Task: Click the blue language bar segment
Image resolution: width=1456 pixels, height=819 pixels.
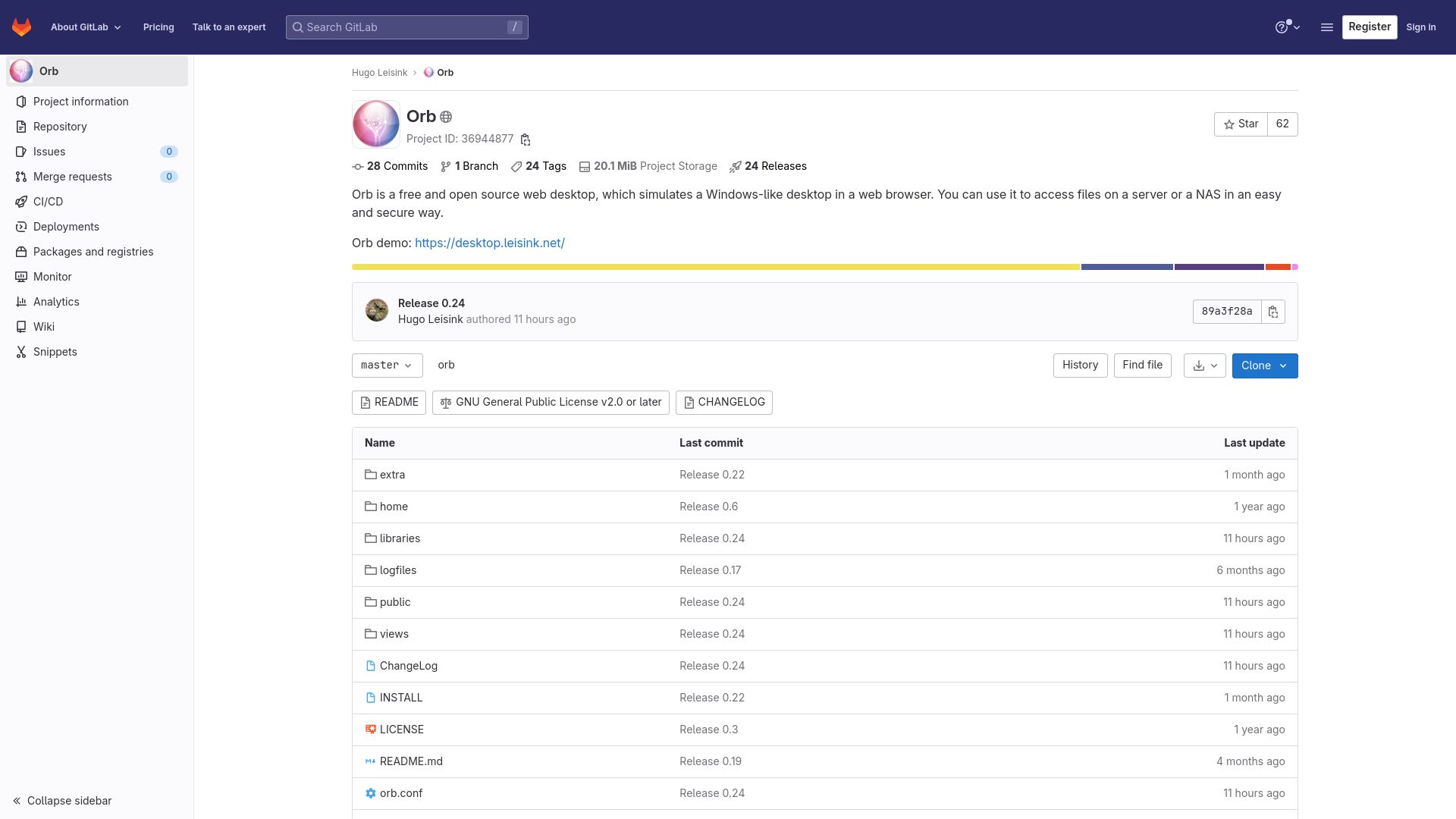Action: (1127, 267)
